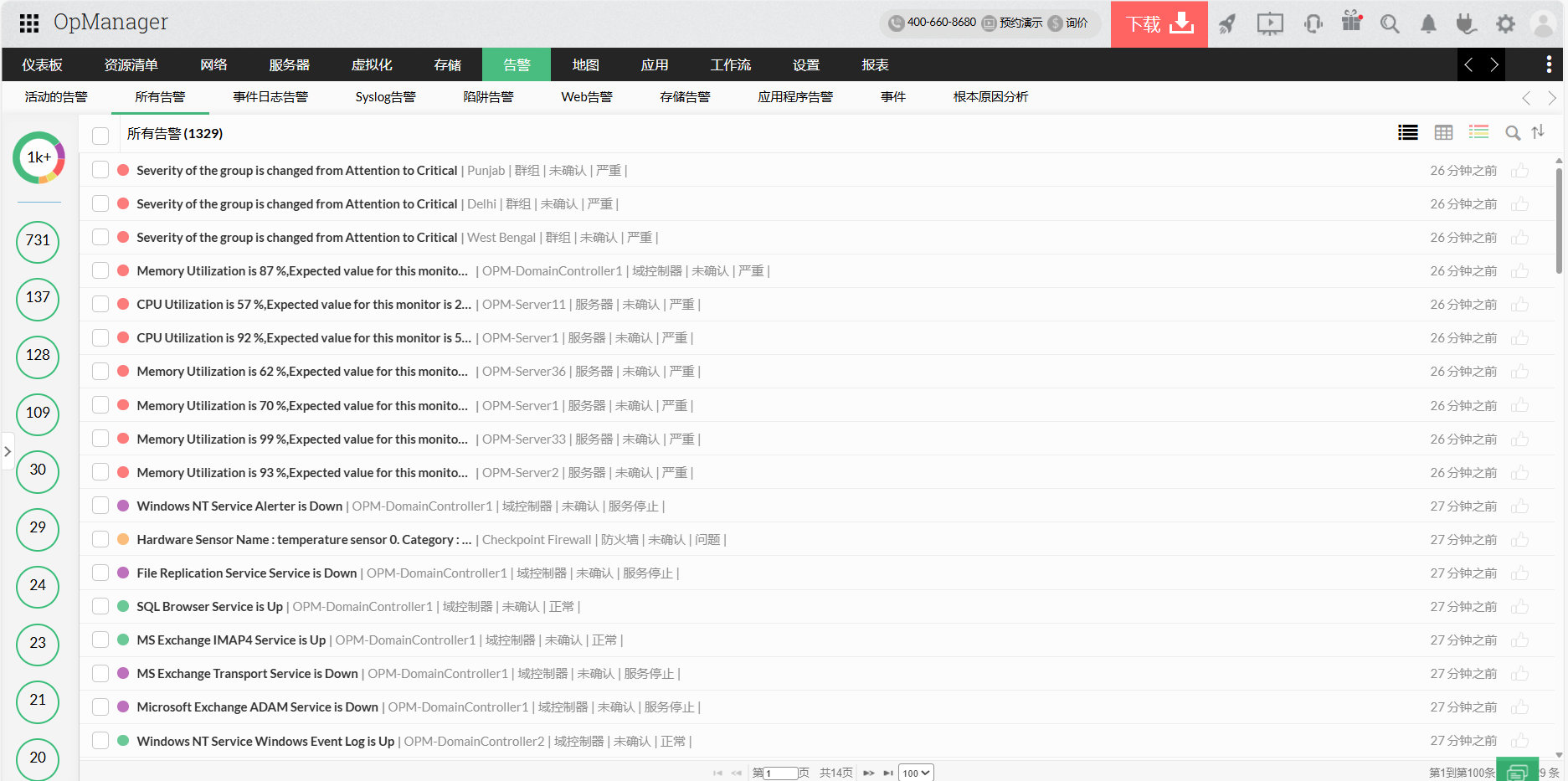The image size is (1568, 781).
Task: Open the presentation screen icon
Action: (x=1270, y=23)
